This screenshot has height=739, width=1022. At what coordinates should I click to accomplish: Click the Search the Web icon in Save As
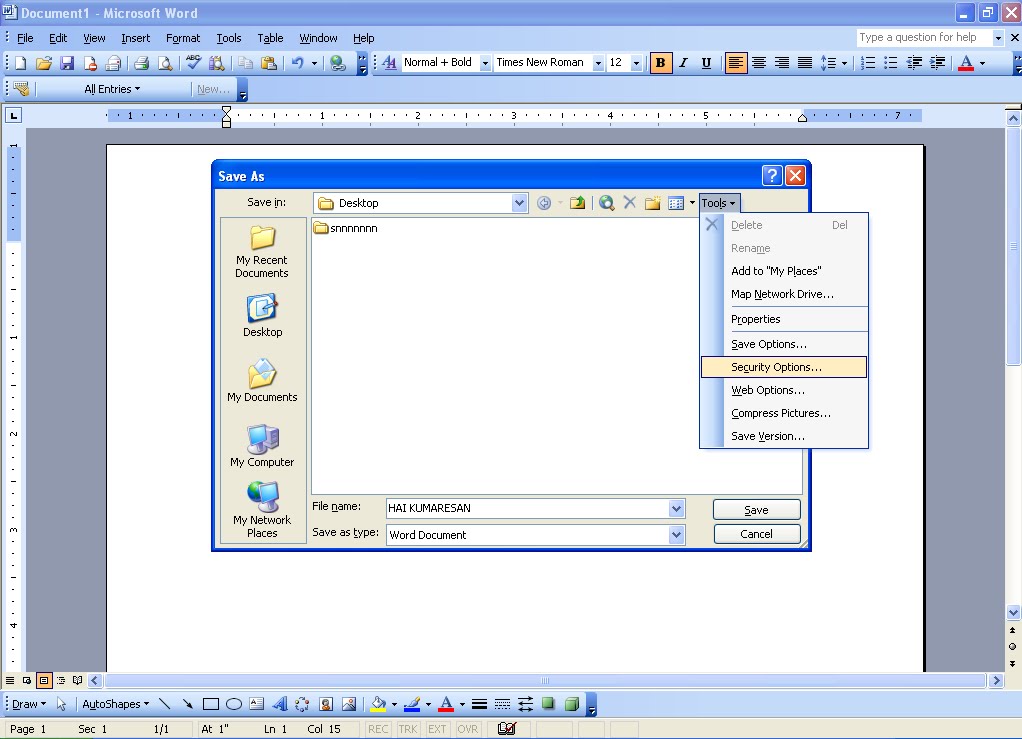pos(606,203)
